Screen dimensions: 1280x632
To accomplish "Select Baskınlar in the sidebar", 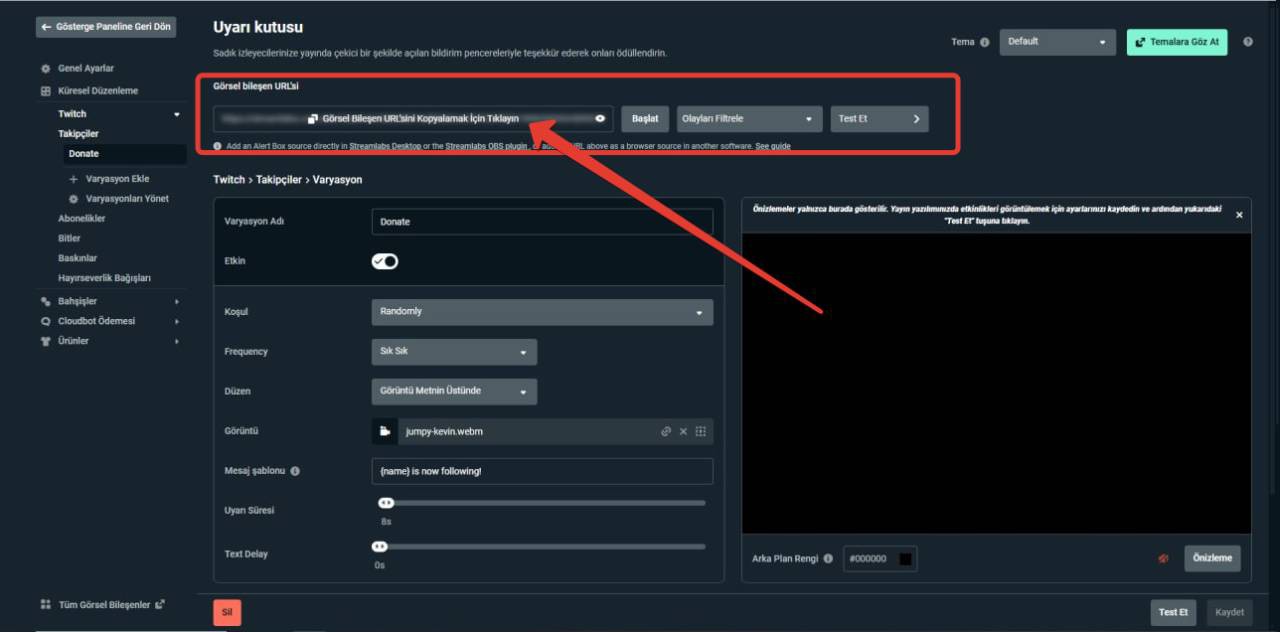I will point(77,258).
